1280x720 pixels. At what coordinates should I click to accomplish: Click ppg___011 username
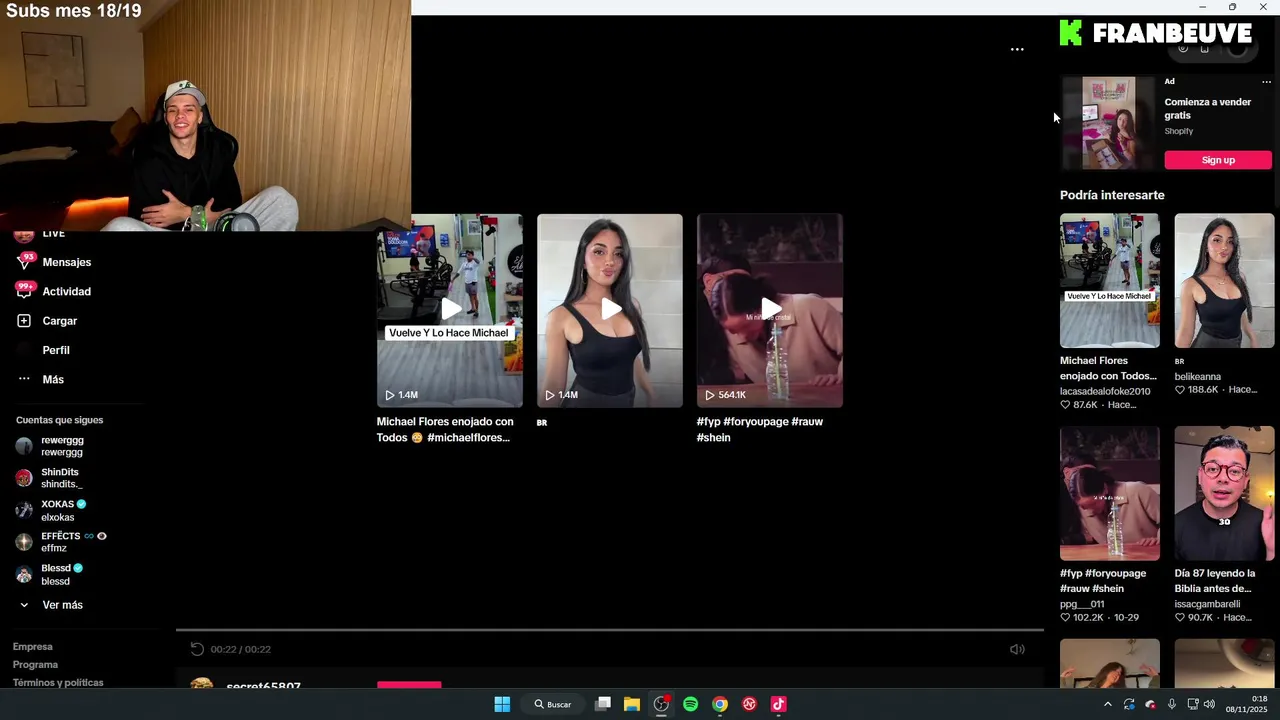coord(1082,604)
